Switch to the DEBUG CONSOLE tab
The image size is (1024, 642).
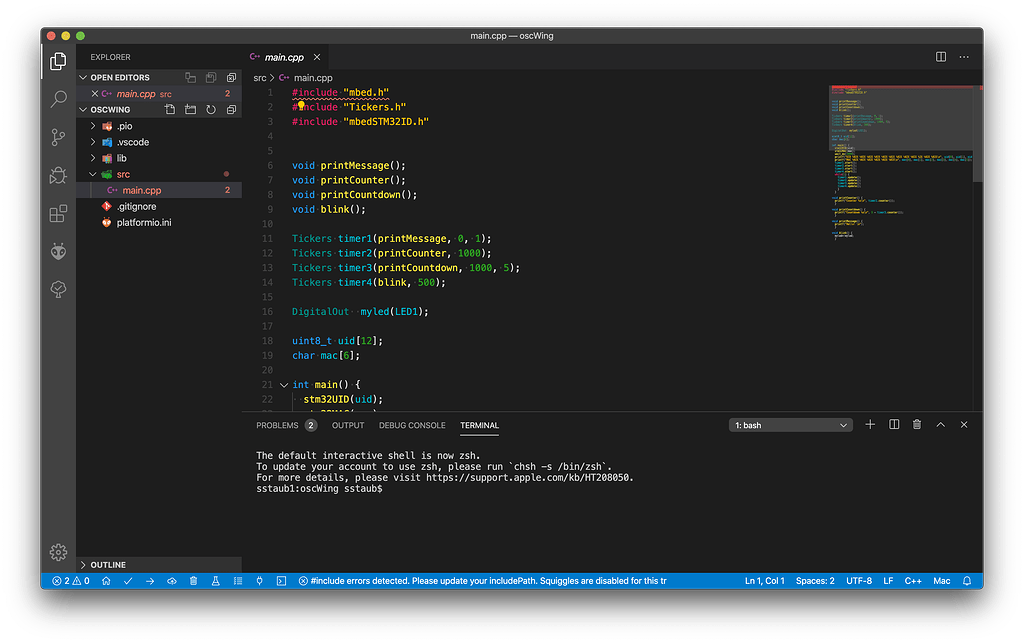click(412, 424)
